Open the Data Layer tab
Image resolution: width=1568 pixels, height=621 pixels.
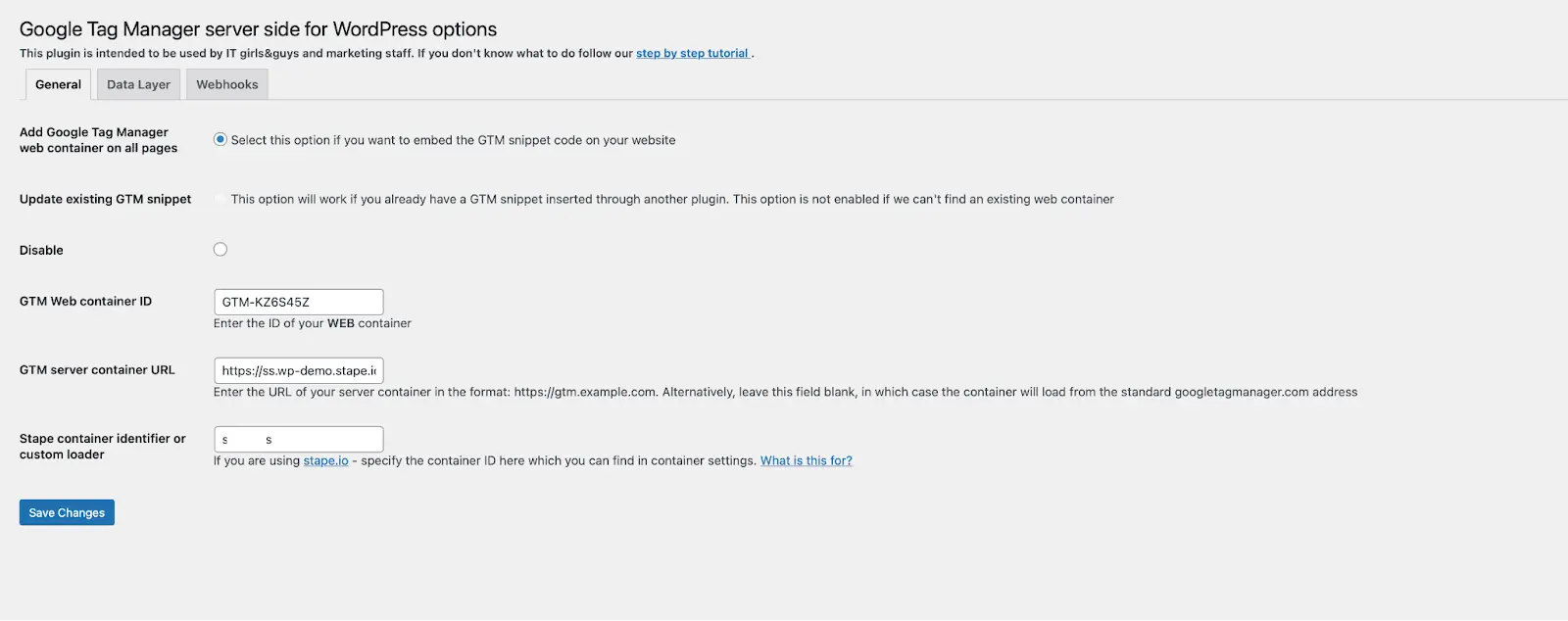pyautogui.click(x=138, y=84)
